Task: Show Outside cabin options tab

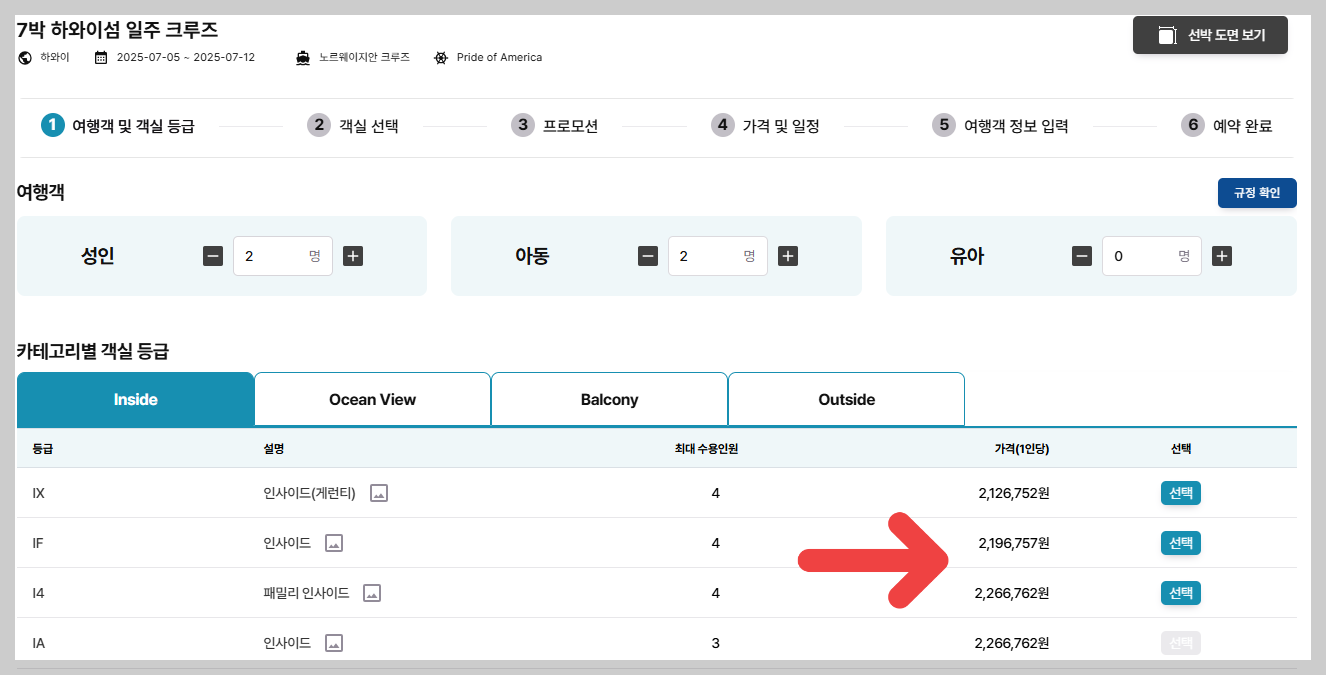Action: coord(846,398)
